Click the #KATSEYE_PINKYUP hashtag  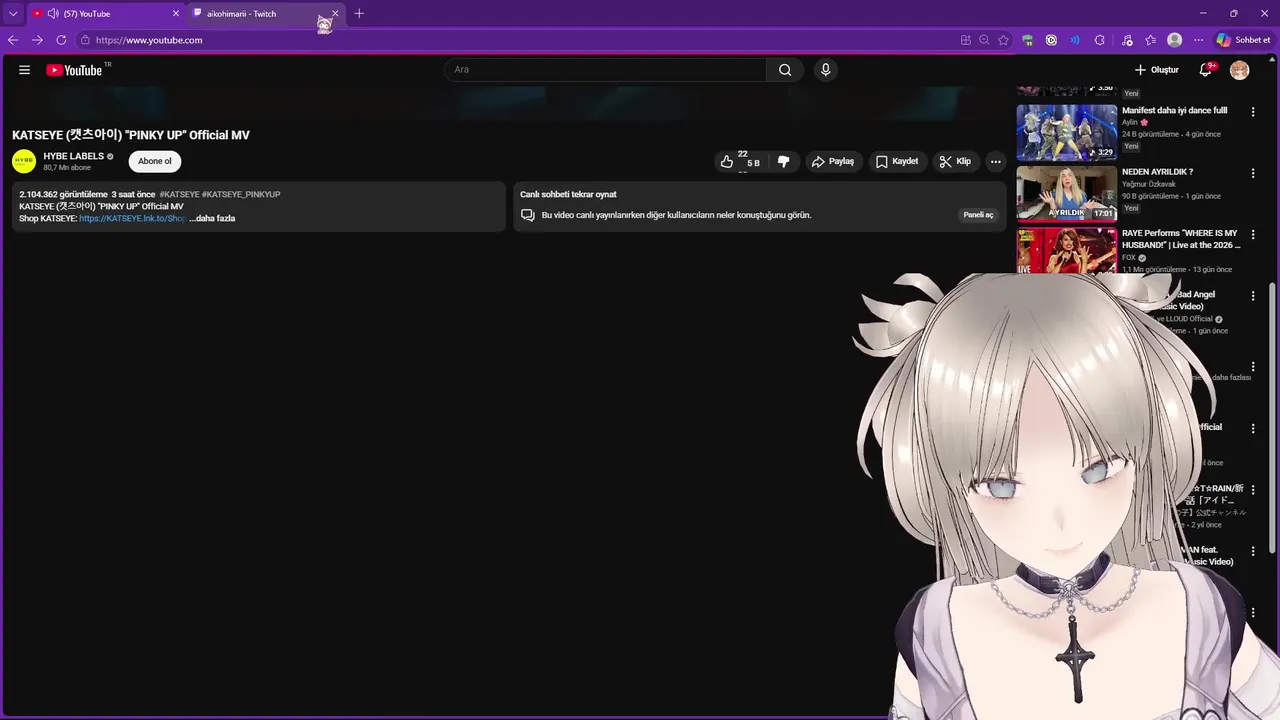click(241, 194)
